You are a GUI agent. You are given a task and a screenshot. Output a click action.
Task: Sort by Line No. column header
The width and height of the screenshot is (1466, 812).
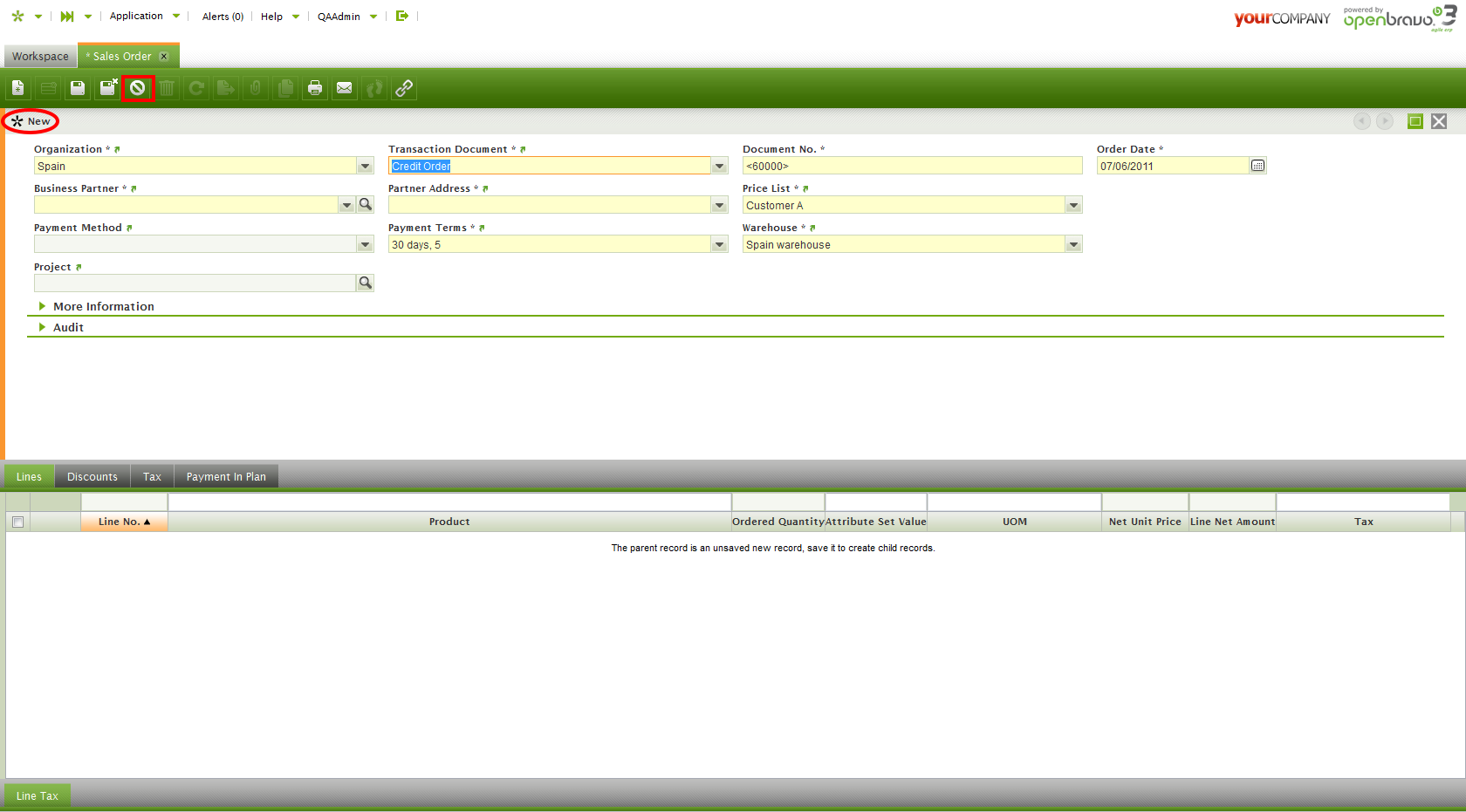[x=124, y=522]
